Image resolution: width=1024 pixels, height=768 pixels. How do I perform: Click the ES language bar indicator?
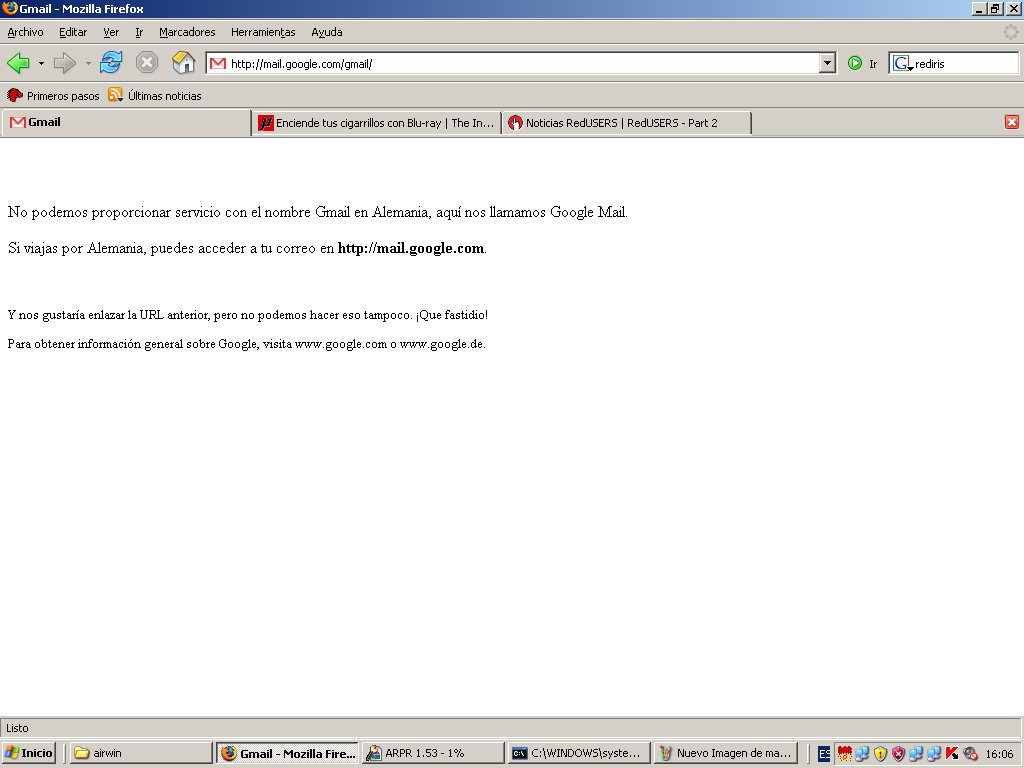tap(824, 753)
